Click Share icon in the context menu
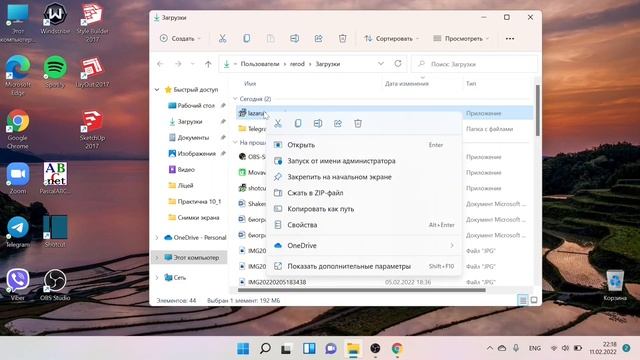This screenshot has width=640, height=360. [338, 123]
